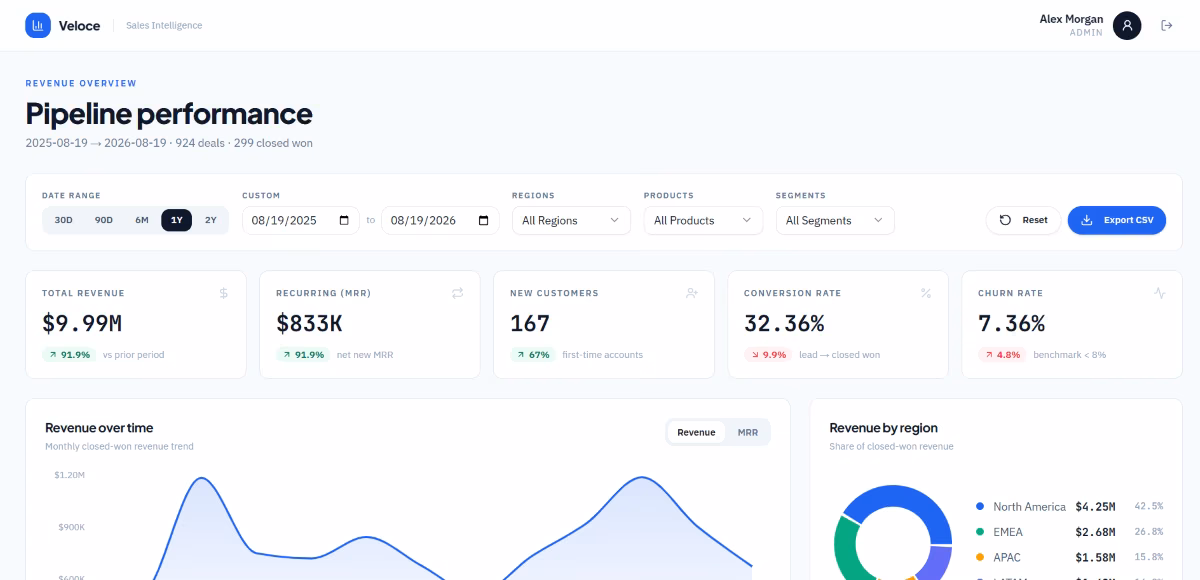Click the $1.20M y-axis label
Image resolution: width=1200 pixels, height=580 pixels.
[69, 475]
